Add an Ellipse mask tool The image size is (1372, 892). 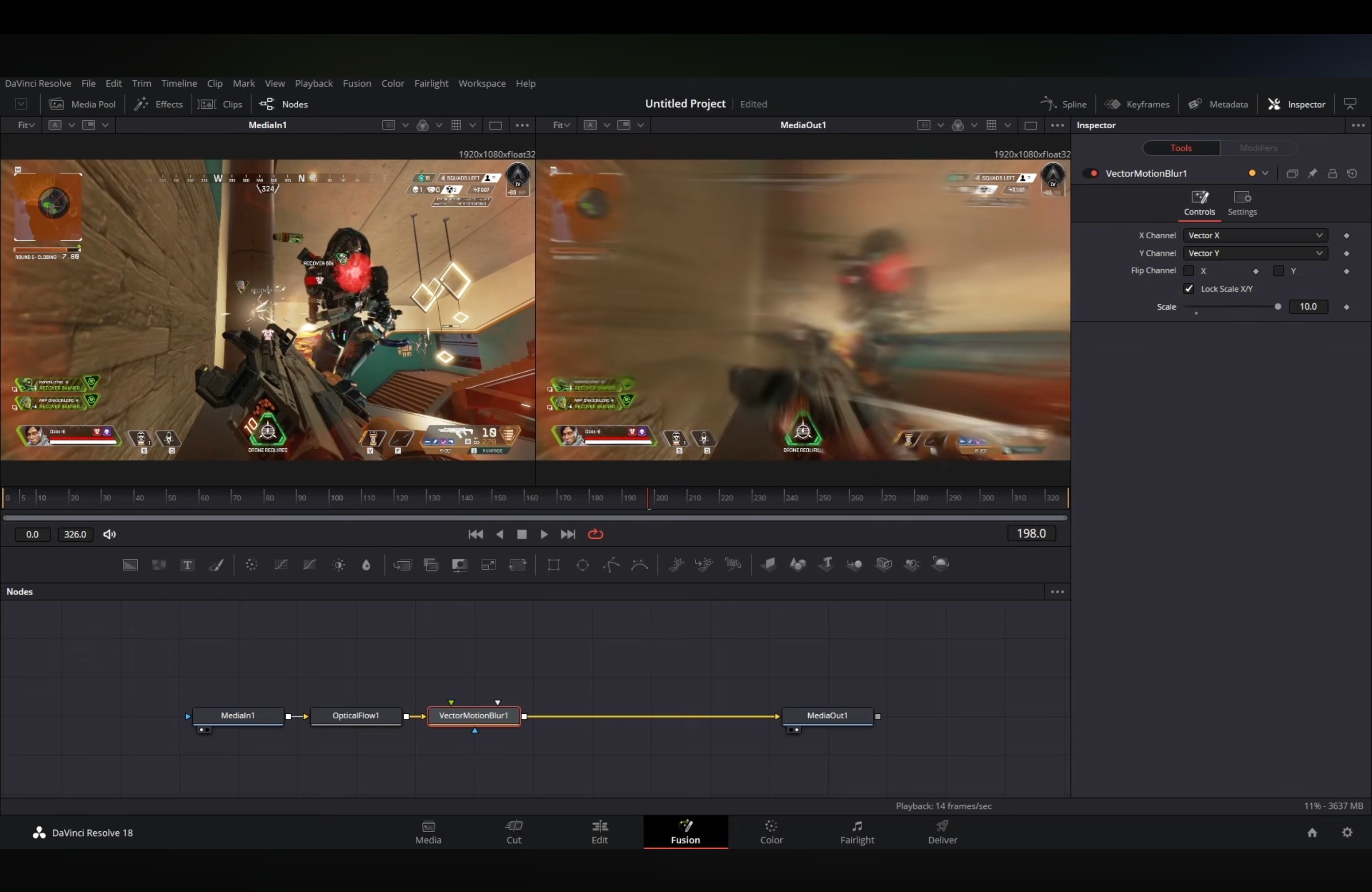tap(582, 564)
